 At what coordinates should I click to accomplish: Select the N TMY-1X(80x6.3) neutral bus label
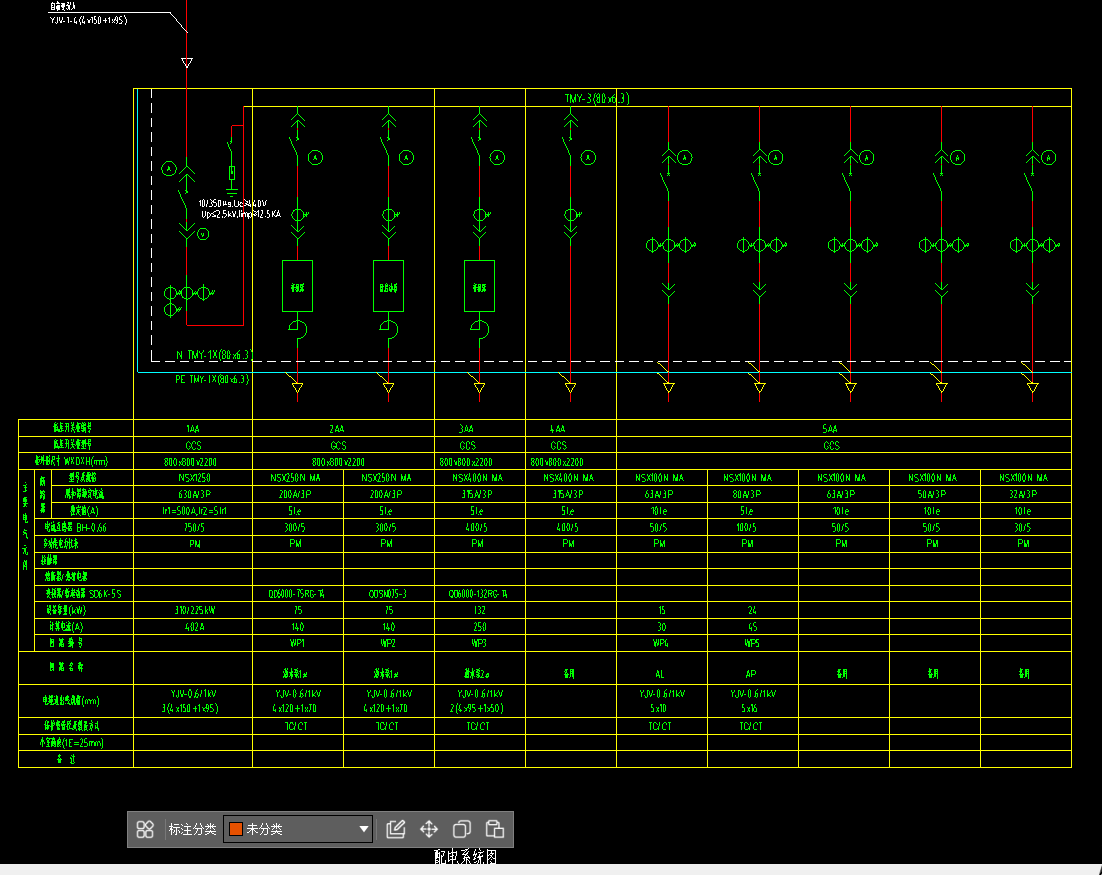[214, 355]
